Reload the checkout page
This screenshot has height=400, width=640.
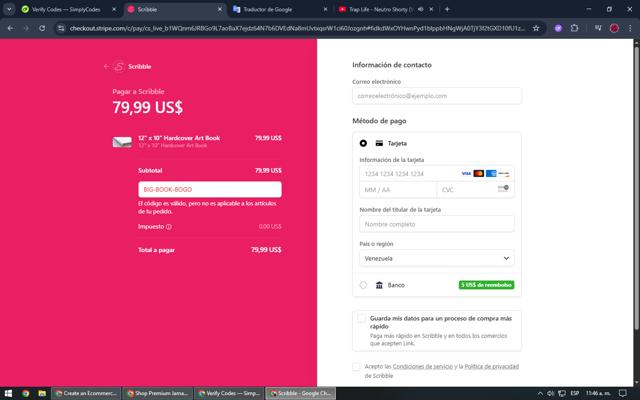pos(42,28)
